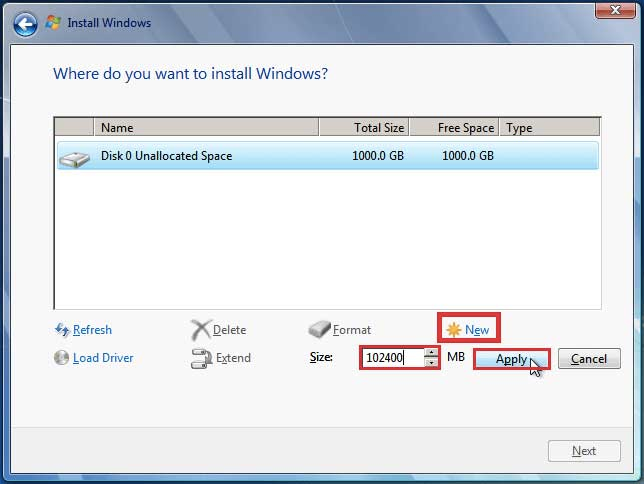Apply the partition size
This screenshot has height=484, width=644.
(x=511, y=359)
